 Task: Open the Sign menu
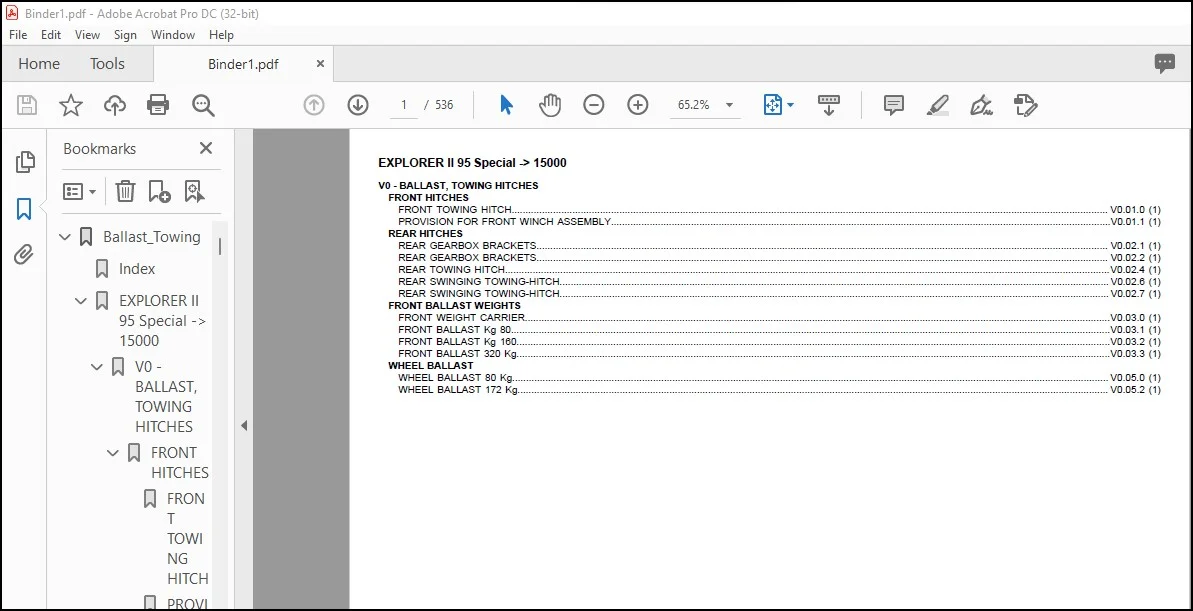point(125,35)
